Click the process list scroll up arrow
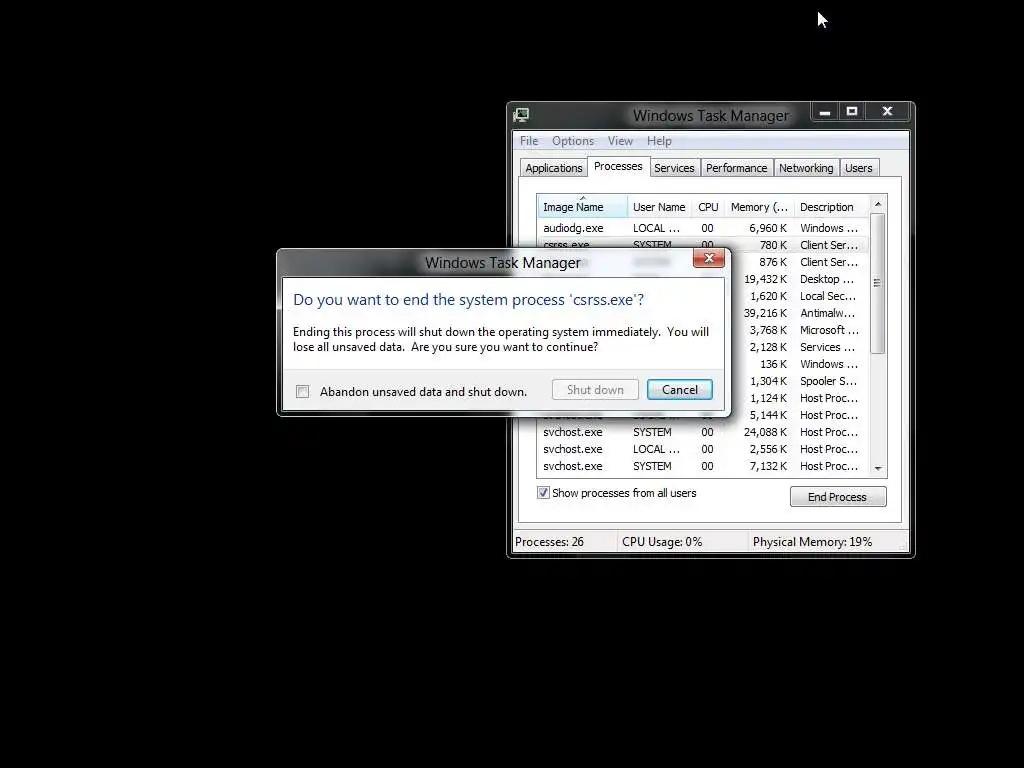1024x768 pixels. 878,204
